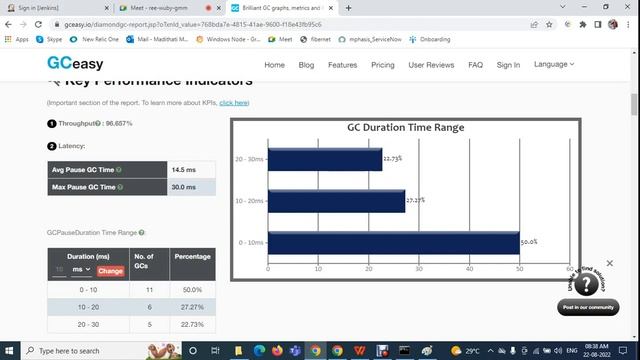Open User Reviews page
This screenshot has width=640, height=360.
click(431, 65)
